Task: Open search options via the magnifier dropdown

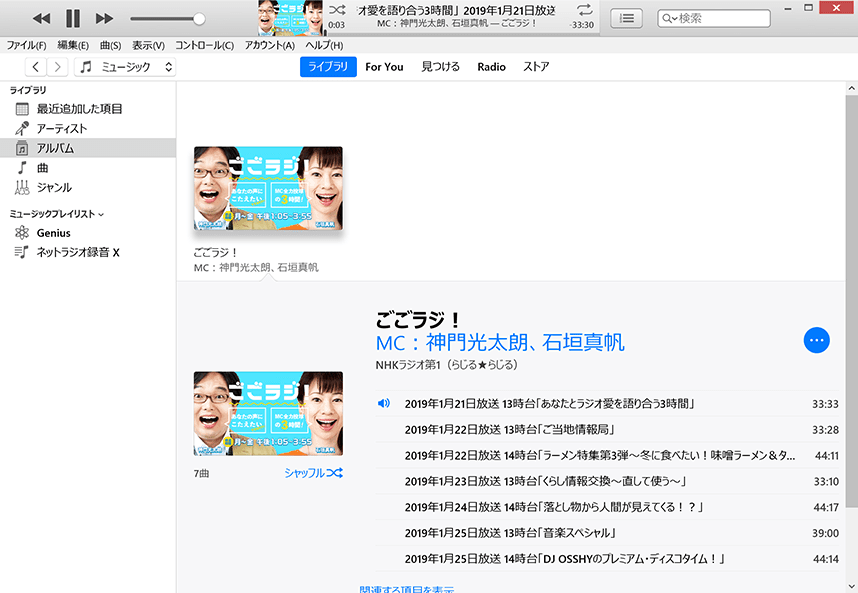Action: click(668, 17)
